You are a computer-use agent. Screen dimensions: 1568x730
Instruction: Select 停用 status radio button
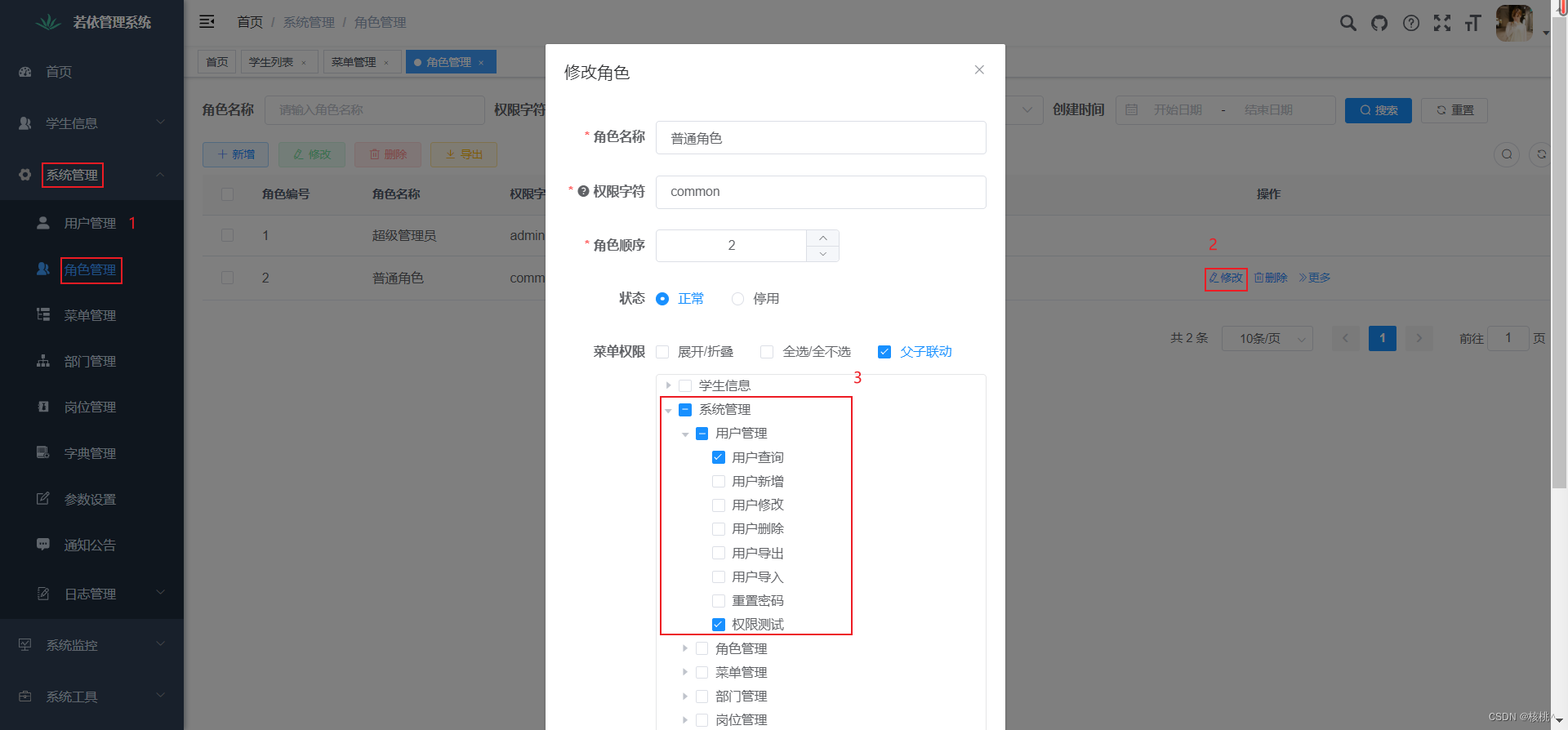[x=737, y=299]
